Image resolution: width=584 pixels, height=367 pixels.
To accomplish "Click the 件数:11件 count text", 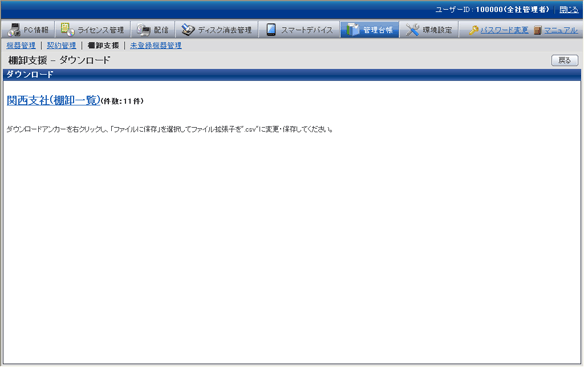I will coord(122,101).
